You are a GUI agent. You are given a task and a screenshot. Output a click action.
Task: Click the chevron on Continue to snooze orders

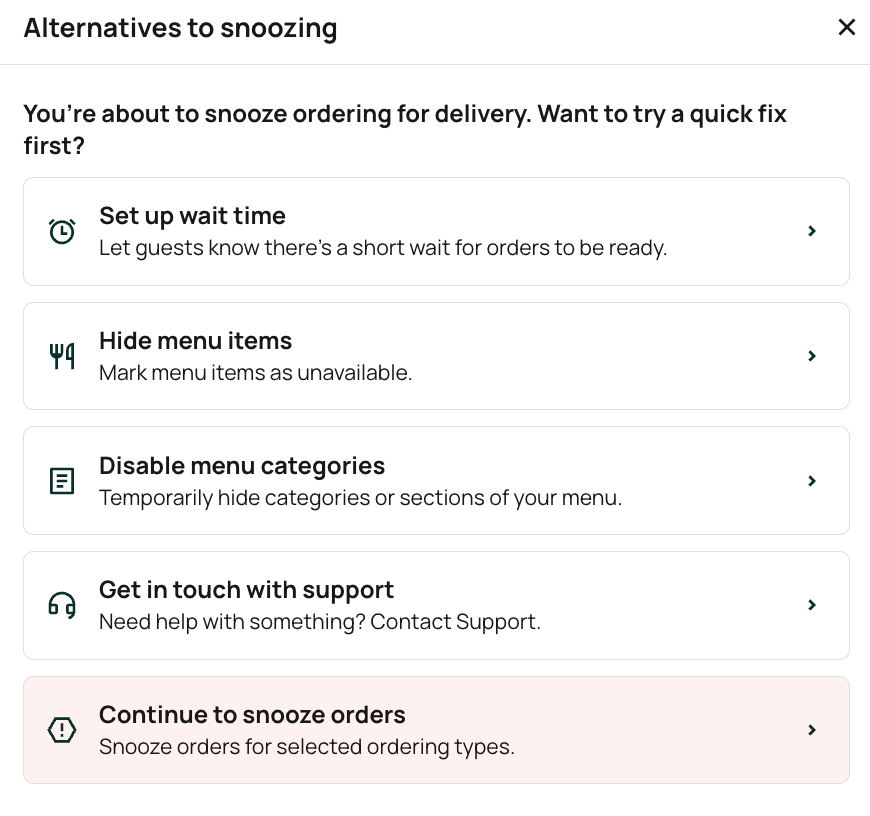812,730
